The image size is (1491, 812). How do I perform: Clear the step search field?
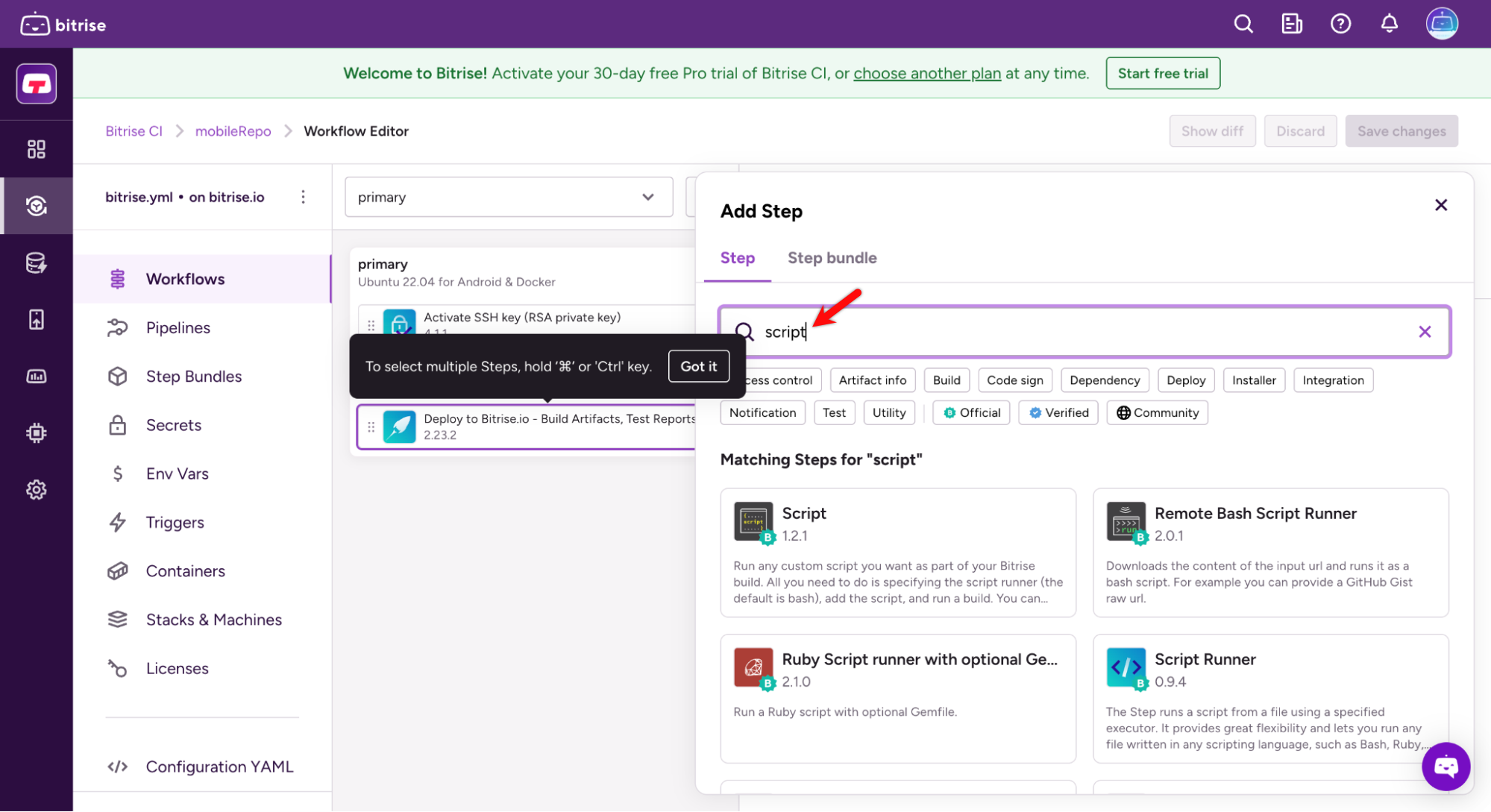coord(1425,332)
